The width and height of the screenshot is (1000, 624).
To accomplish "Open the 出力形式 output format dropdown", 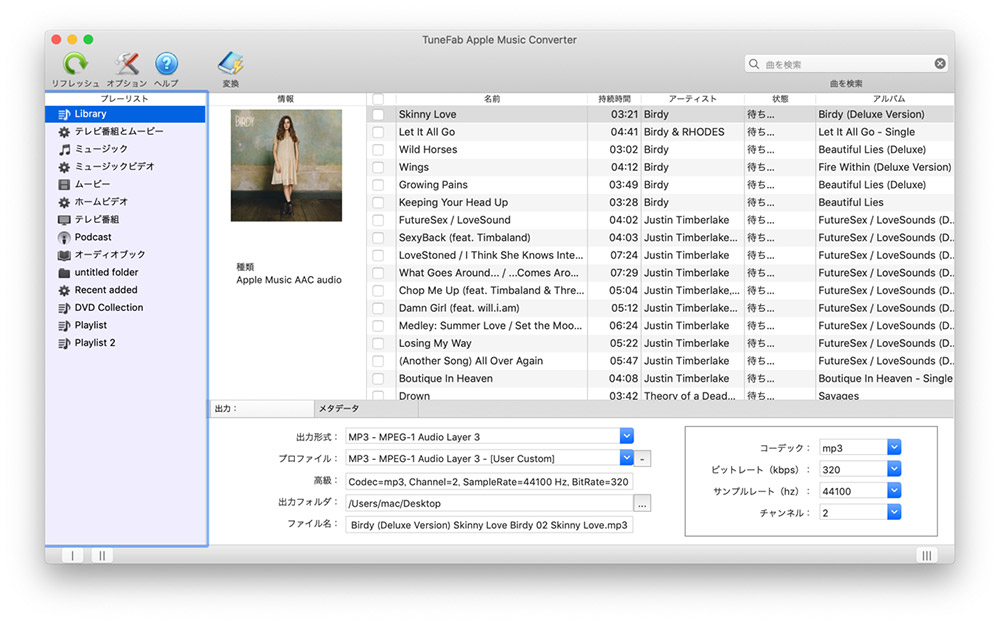I will [626, 436].
